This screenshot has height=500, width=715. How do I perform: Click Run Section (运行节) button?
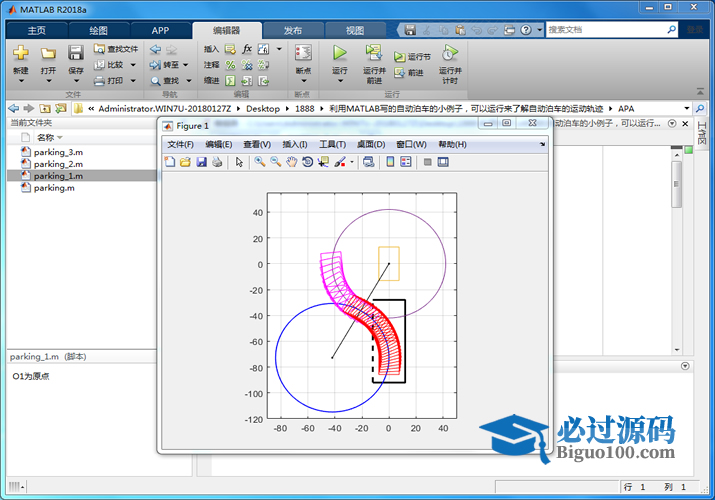pos(412,57)
